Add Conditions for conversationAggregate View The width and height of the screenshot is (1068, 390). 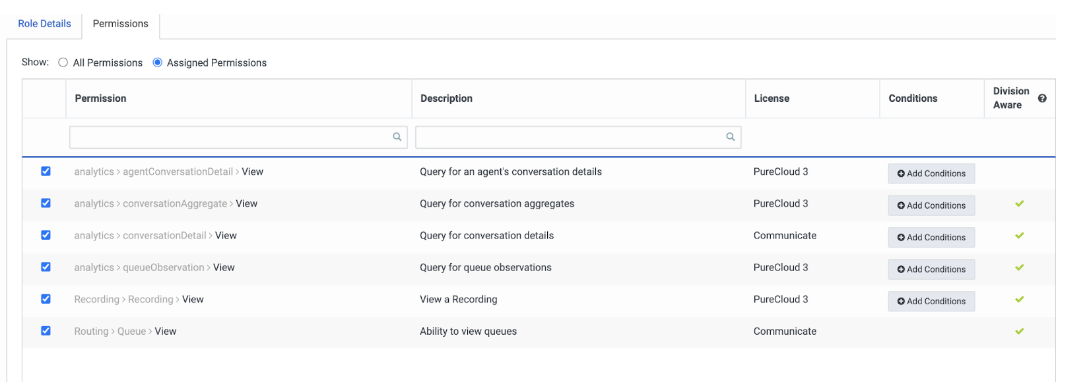pos(931,206)
